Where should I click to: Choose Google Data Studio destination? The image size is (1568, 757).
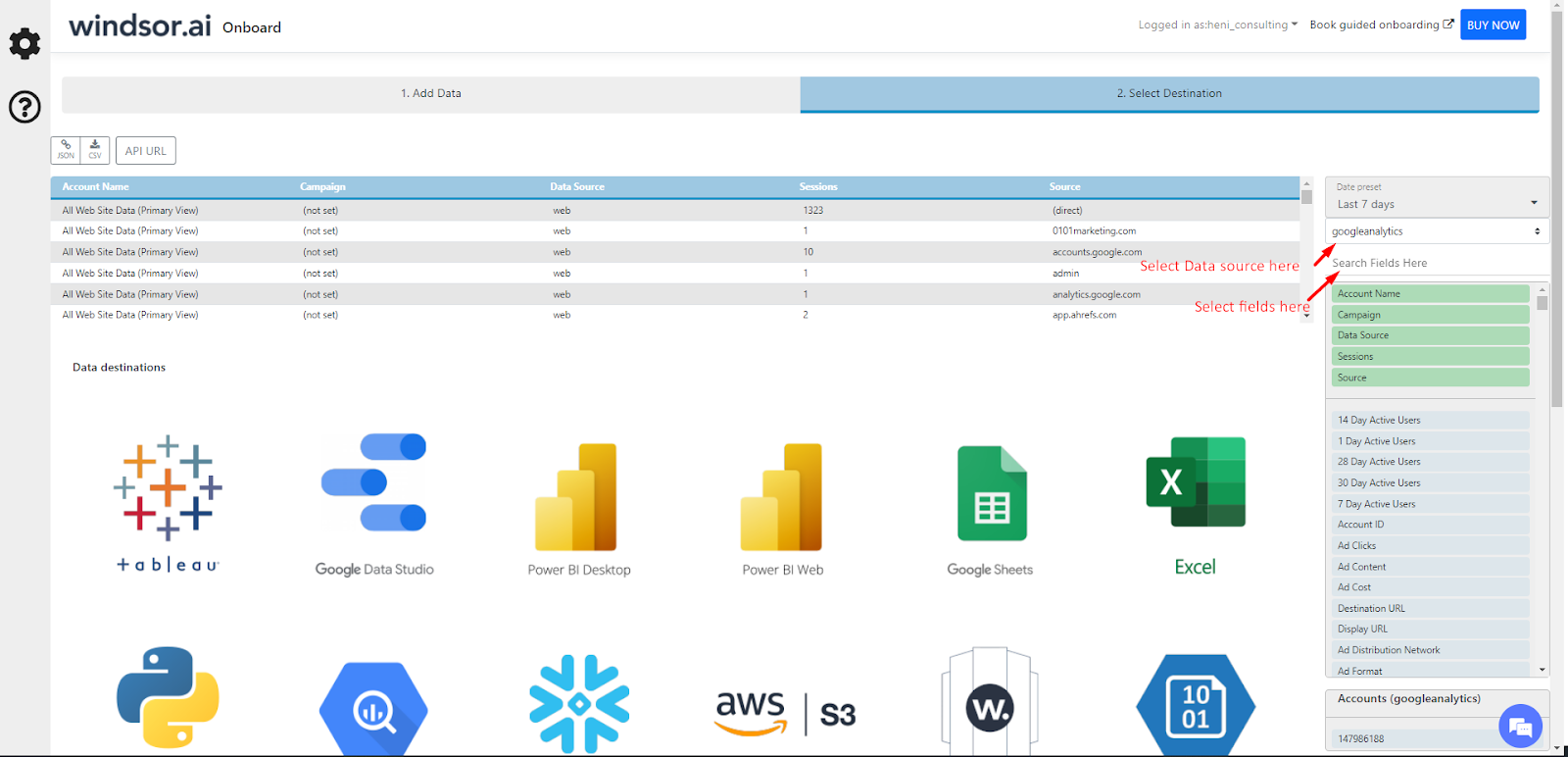pos(374,504)
